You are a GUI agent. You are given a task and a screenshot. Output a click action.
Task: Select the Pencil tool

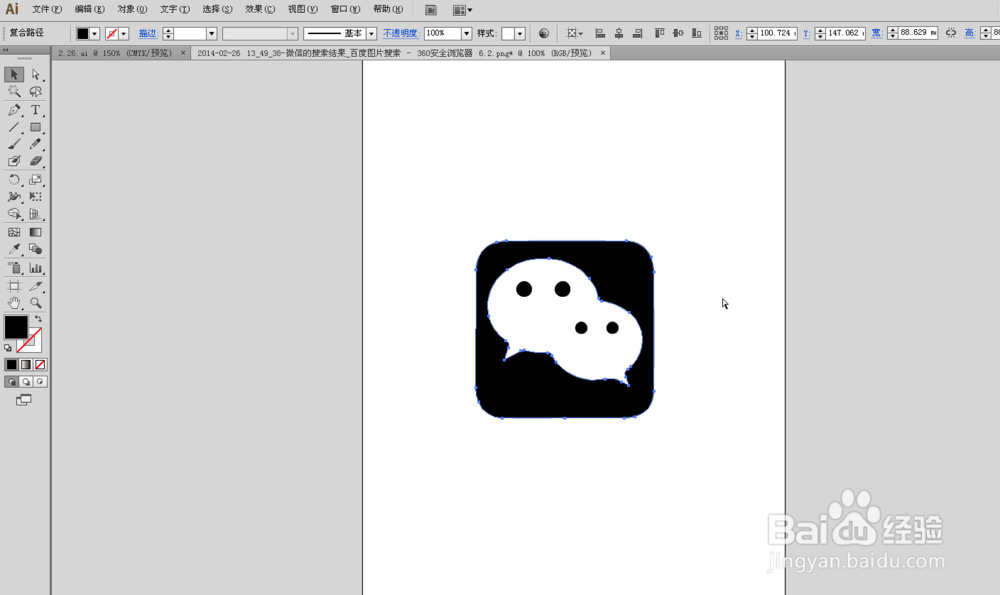coord(36,144)
